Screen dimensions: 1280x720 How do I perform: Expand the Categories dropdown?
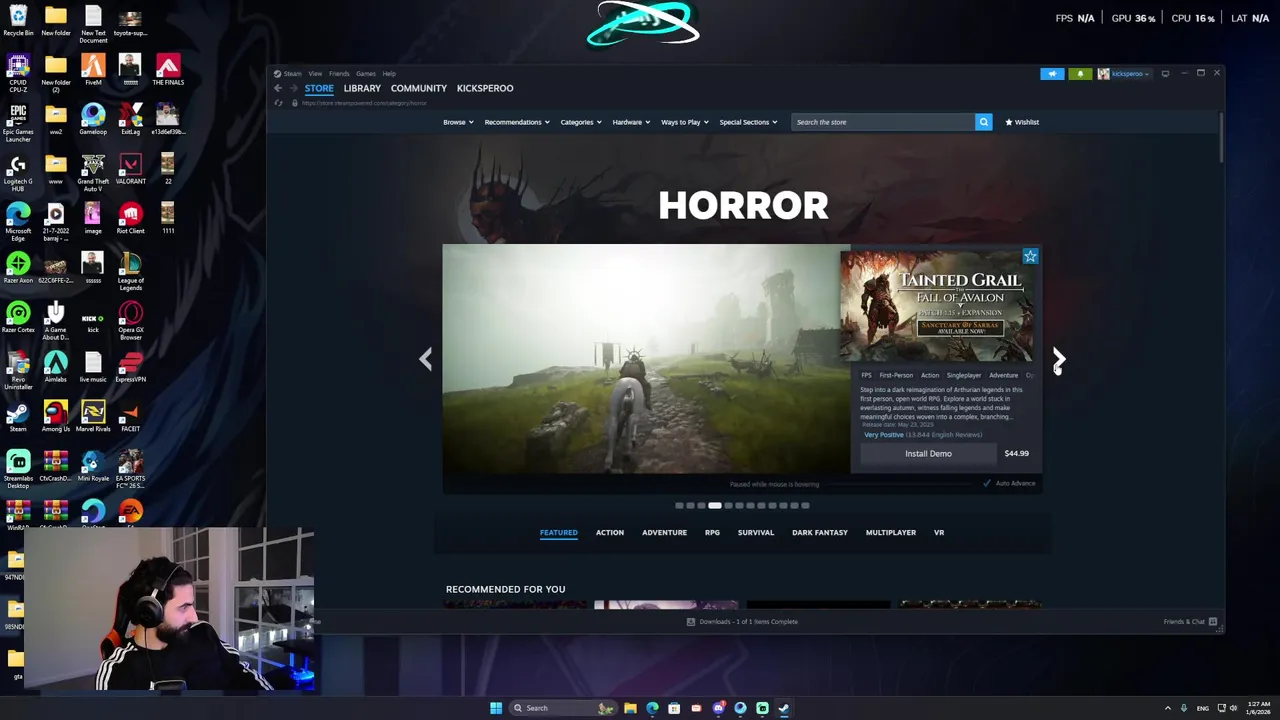pos(580,122)
